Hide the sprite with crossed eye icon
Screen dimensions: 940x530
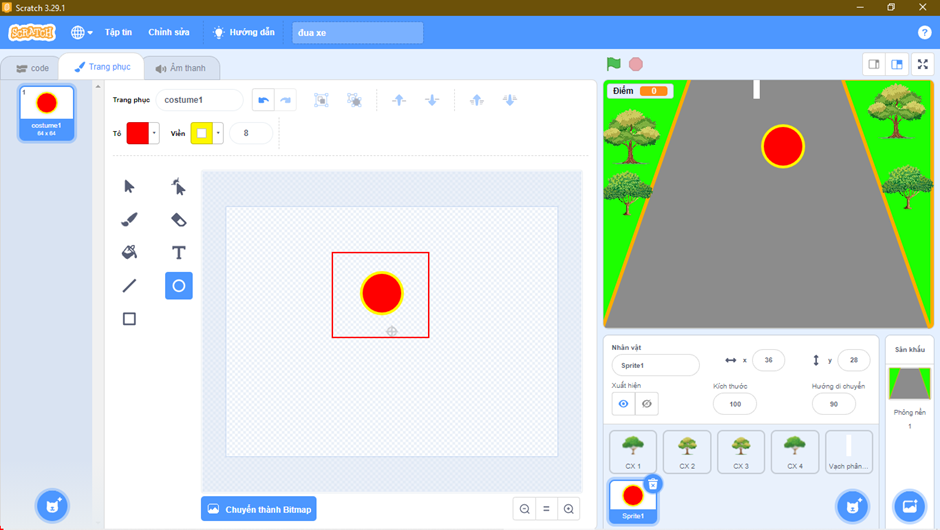tap(647, 403)
